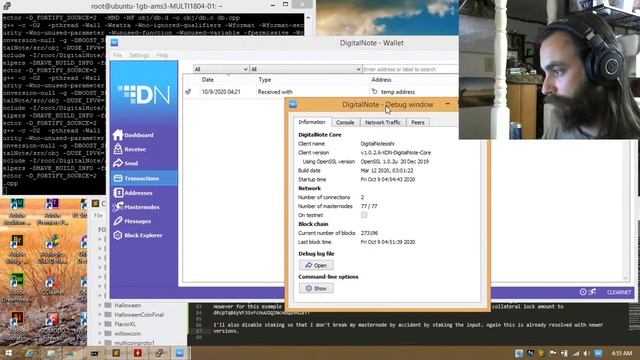Click the 10/9/2020 04:21 transaction date
This screenshot has height=360, width=640.
point(221,92)
